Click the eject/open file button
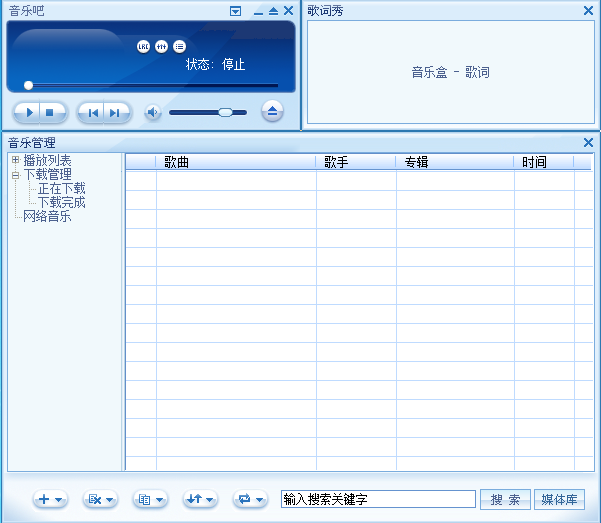Viewport: 601px width, 523px height. click(x=272, y=112)
